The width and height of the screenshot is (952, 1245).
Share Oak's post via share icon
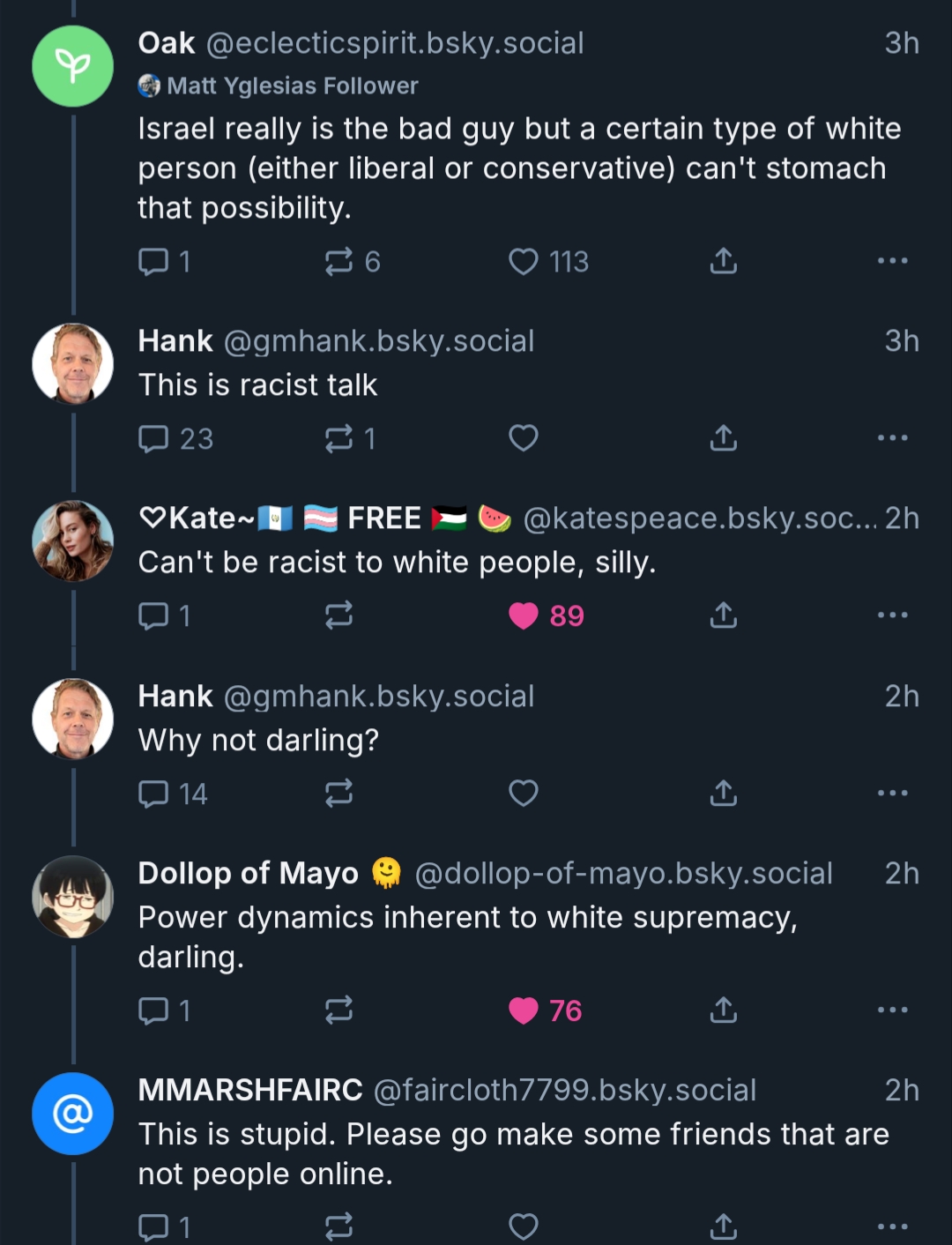point(723,261)
